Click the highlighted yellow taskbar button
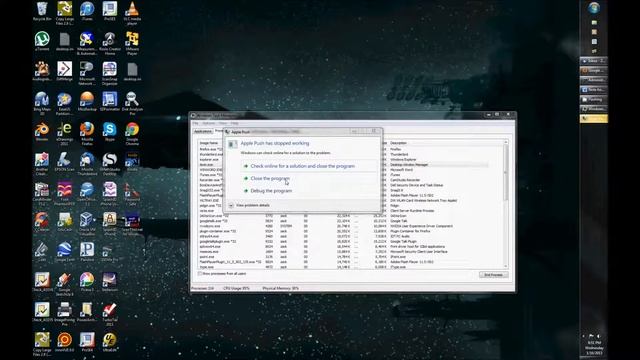The image size is (640, 360). [593, 119]
